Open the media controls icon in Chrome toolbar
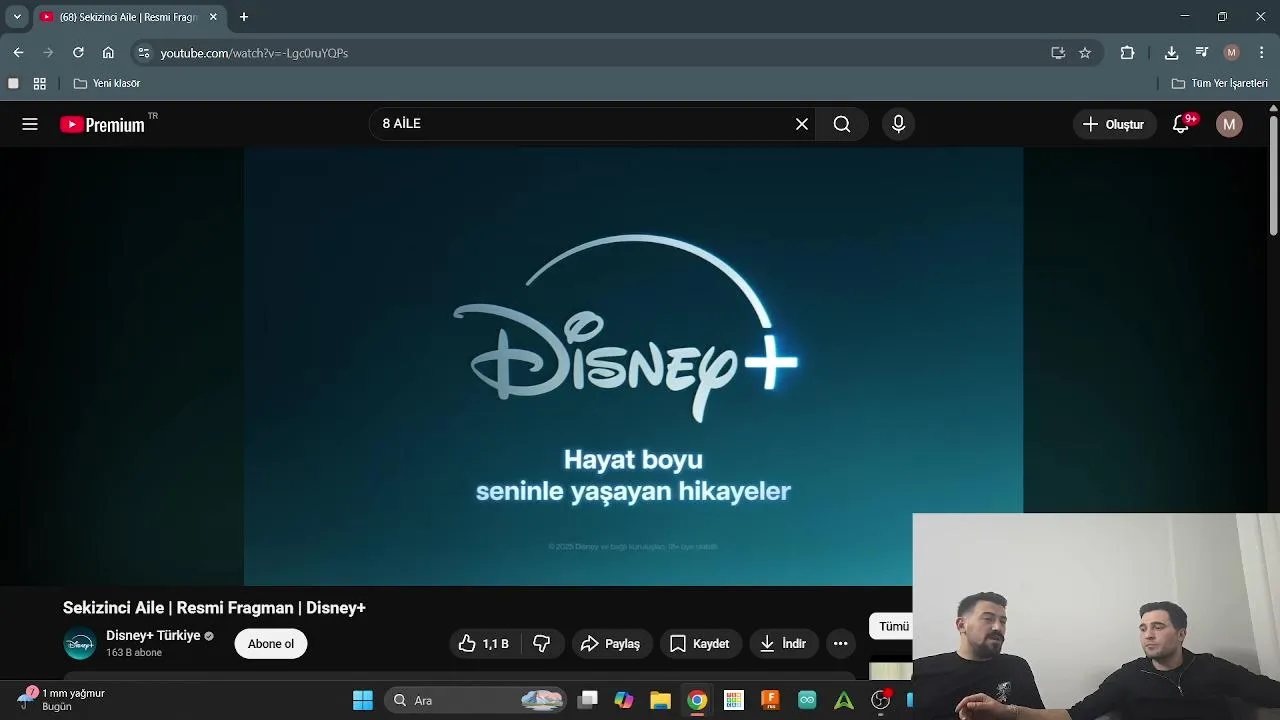 1202,53
